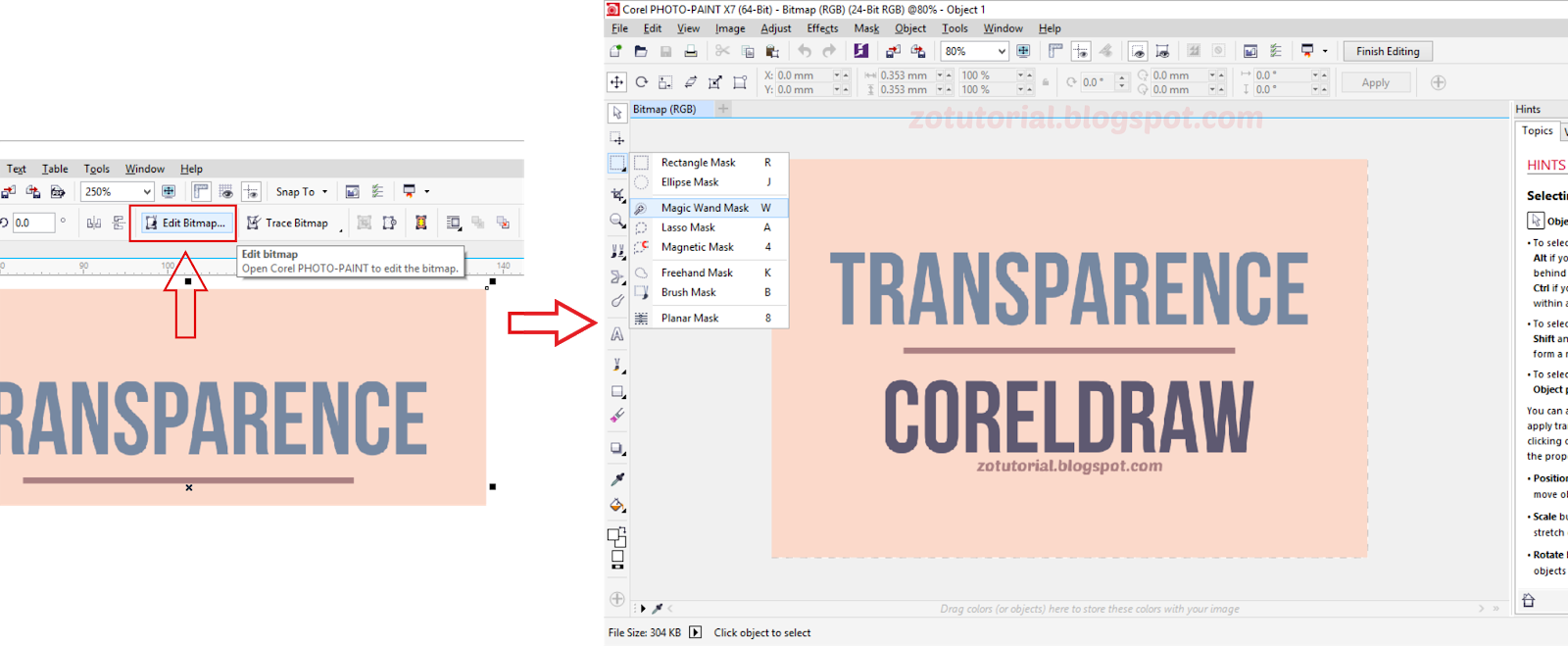Select Skew mode icon in property bar
This screenshot has height=646, width=1568.
(690, 82)
